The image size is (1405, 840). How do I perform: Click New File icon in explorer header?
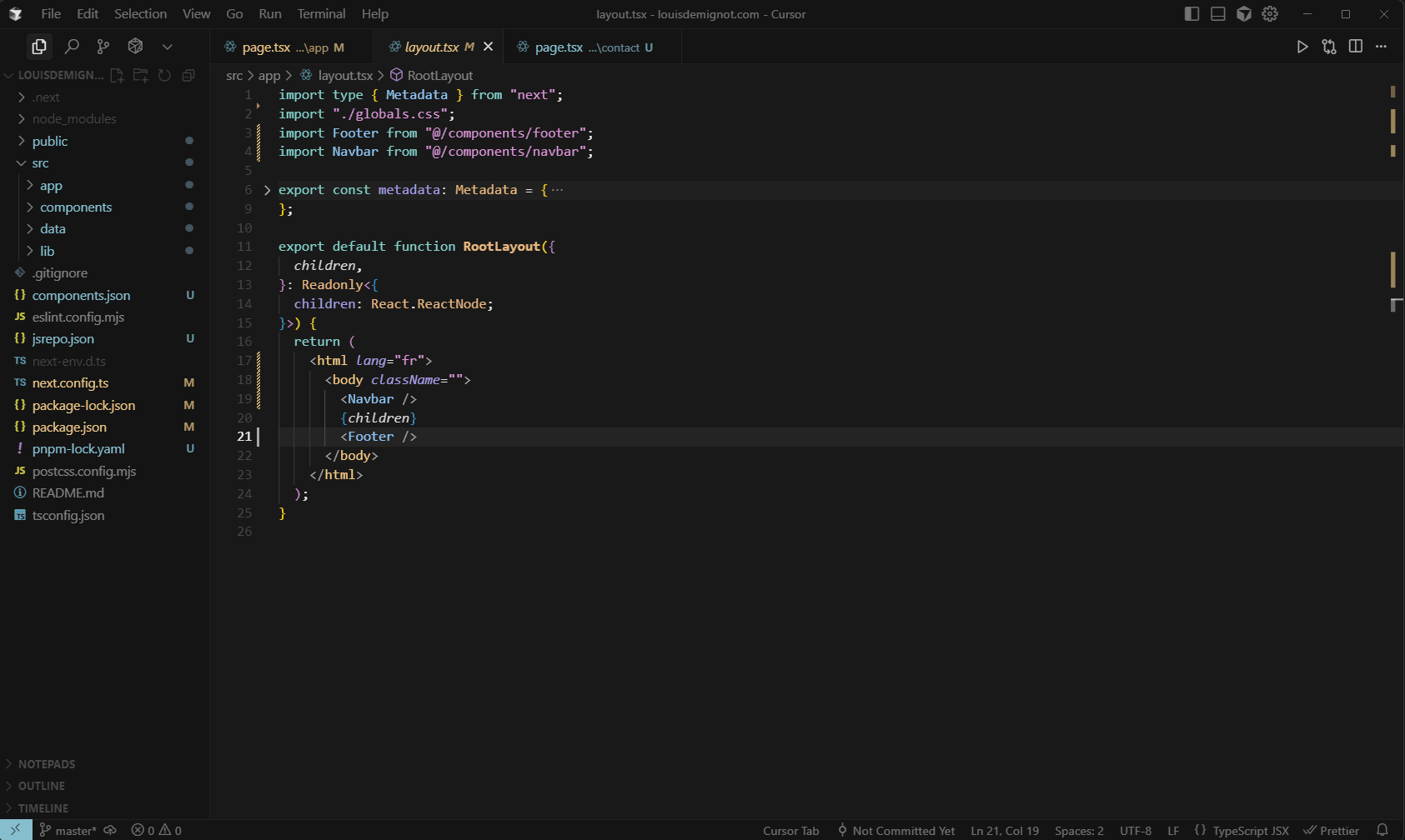click(117, 75)
